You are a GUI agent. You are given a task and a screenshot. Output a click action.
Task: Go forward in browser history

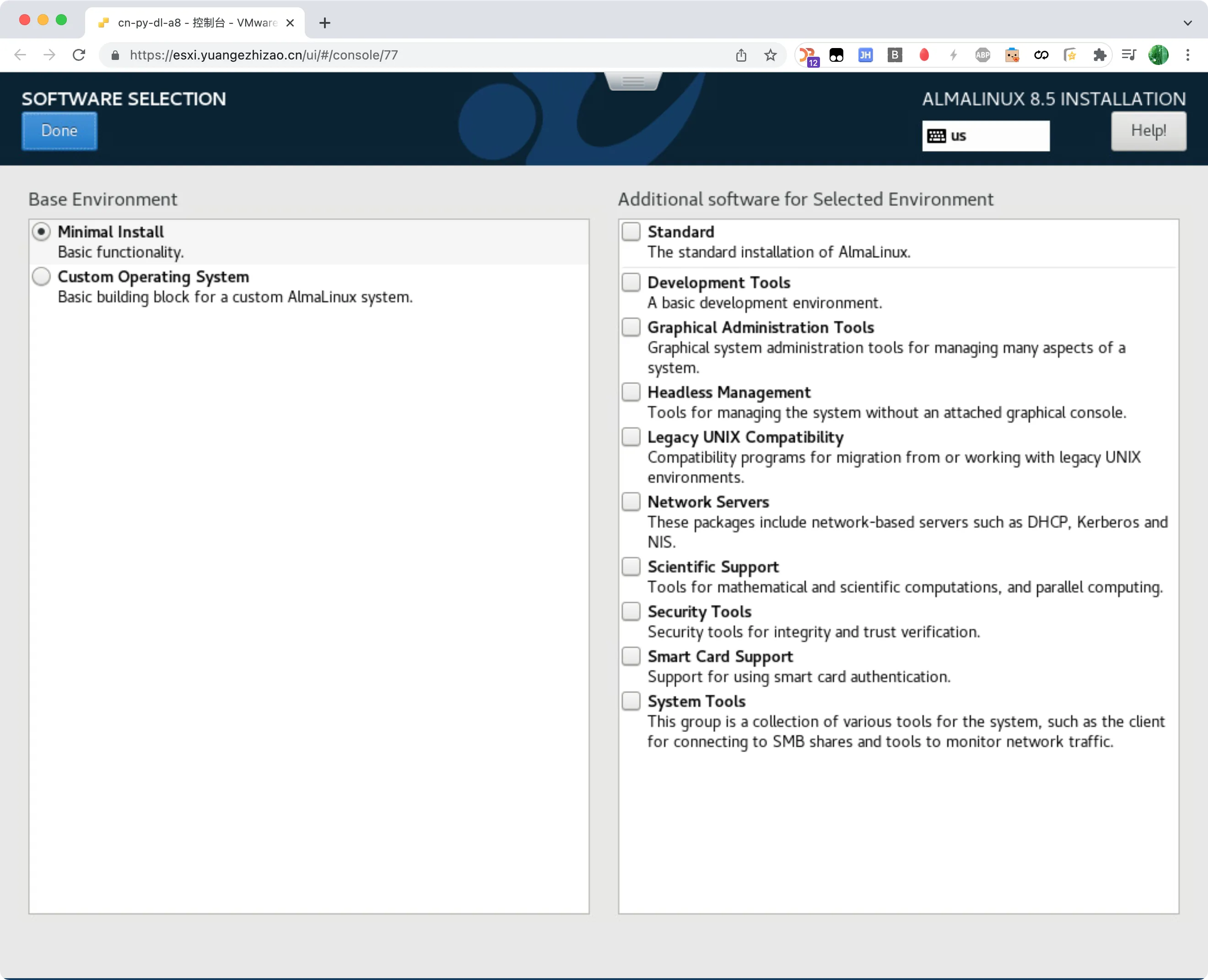pyautogui.click(x=50, y=55)
